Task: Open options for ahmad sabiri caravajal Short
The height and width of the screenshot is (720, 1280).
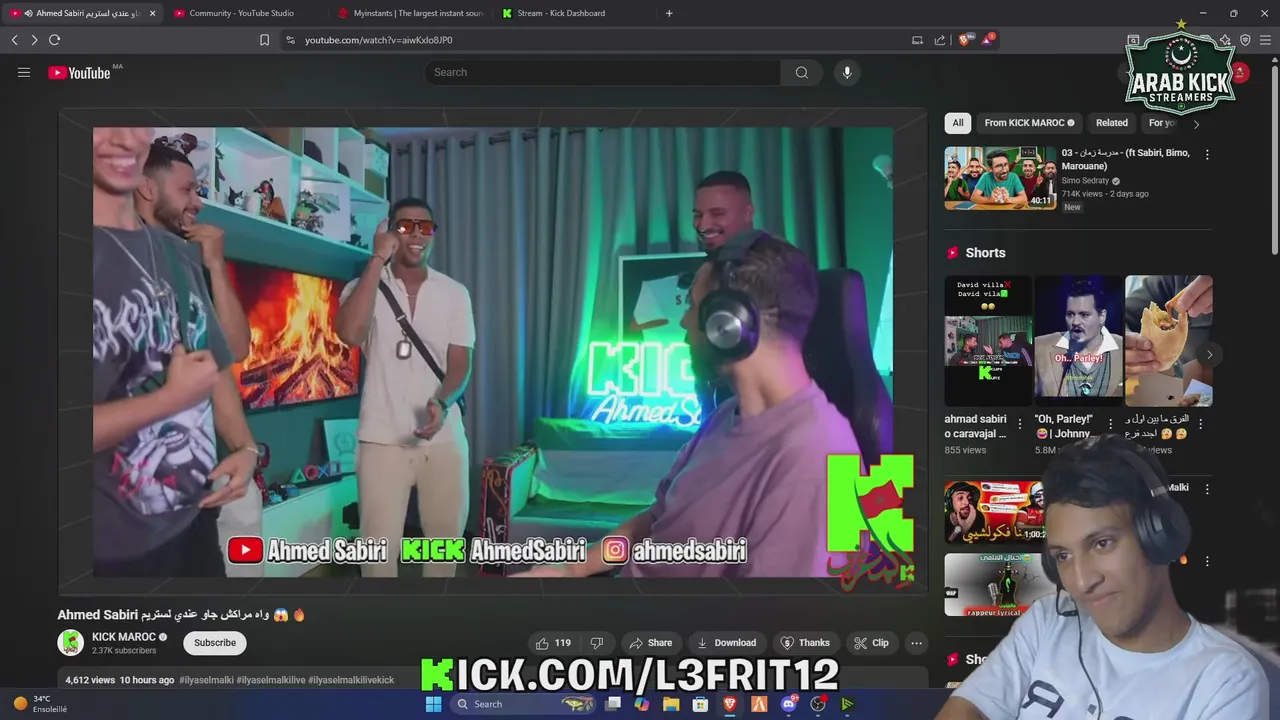Action: point(1020,424)
